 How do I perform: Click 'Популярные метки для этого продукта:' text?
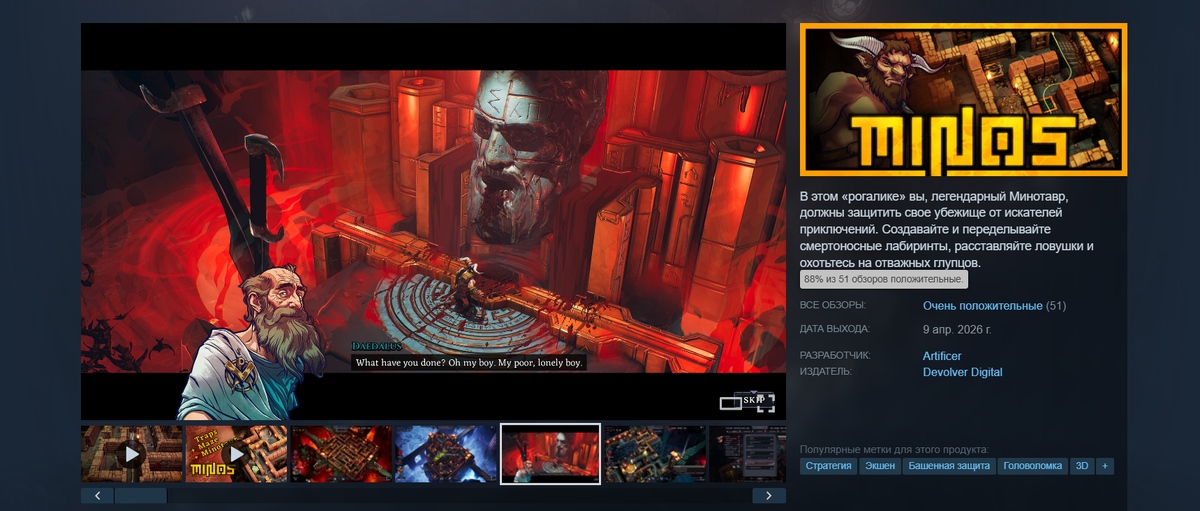tap(894, 450)
